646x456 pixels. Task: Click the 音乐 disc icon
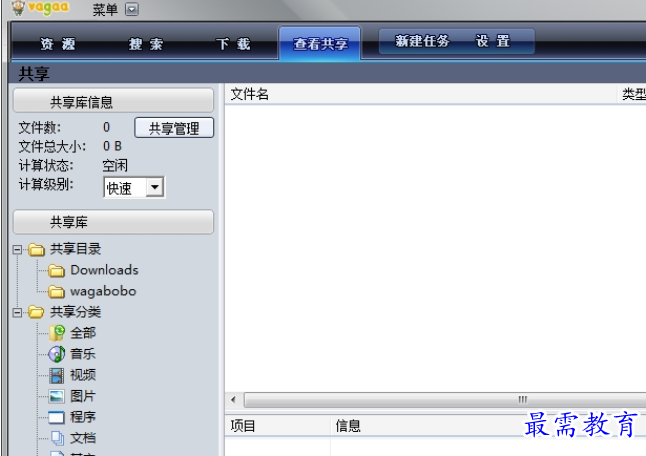click(x=56, y=354)
